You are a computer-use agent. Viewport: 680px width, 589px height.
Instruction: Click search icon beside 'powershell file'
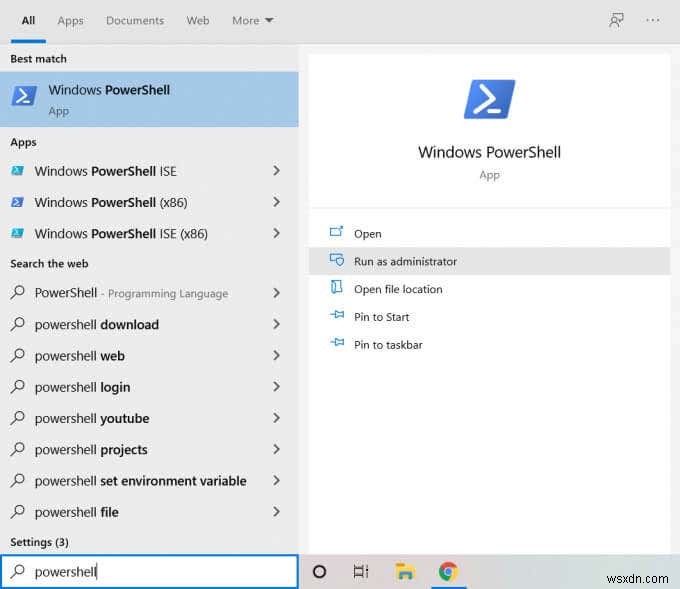click(17, 512)
